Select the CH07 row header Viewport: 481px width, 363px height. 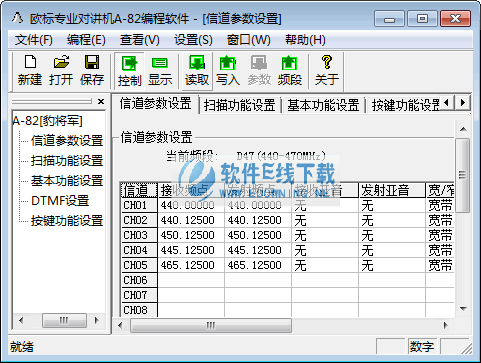click(139, 295)
